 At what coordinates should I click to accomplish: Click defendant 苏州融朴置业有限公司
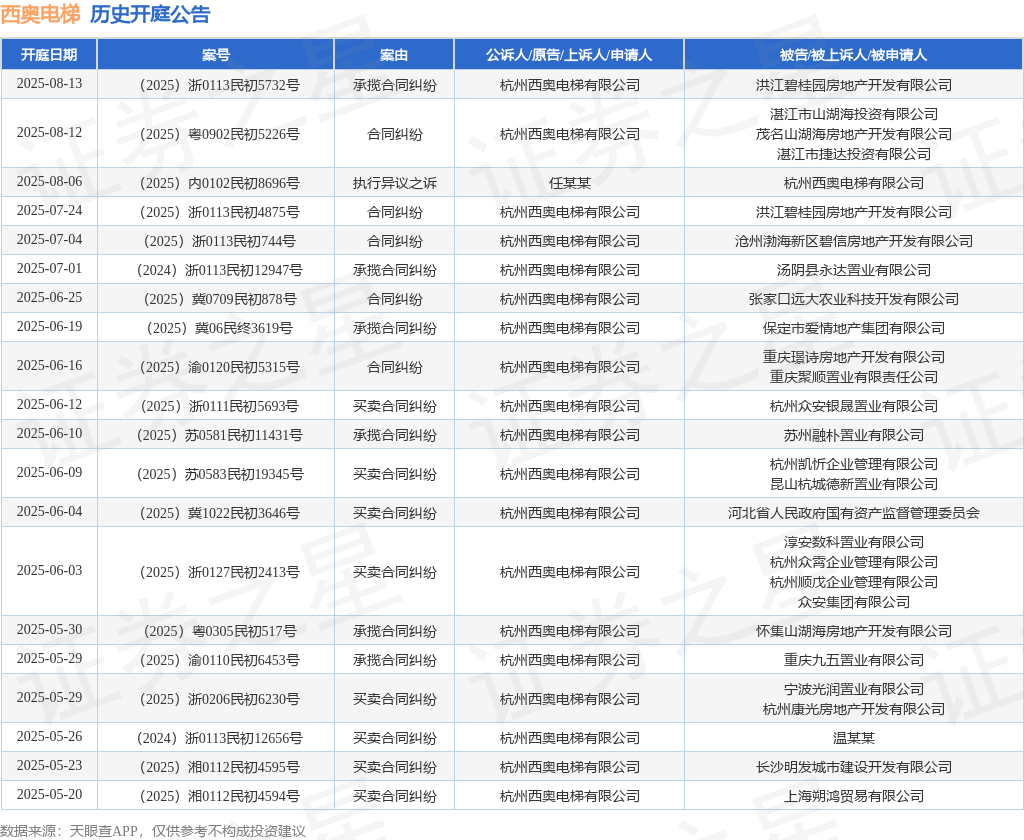coord(854,435)
